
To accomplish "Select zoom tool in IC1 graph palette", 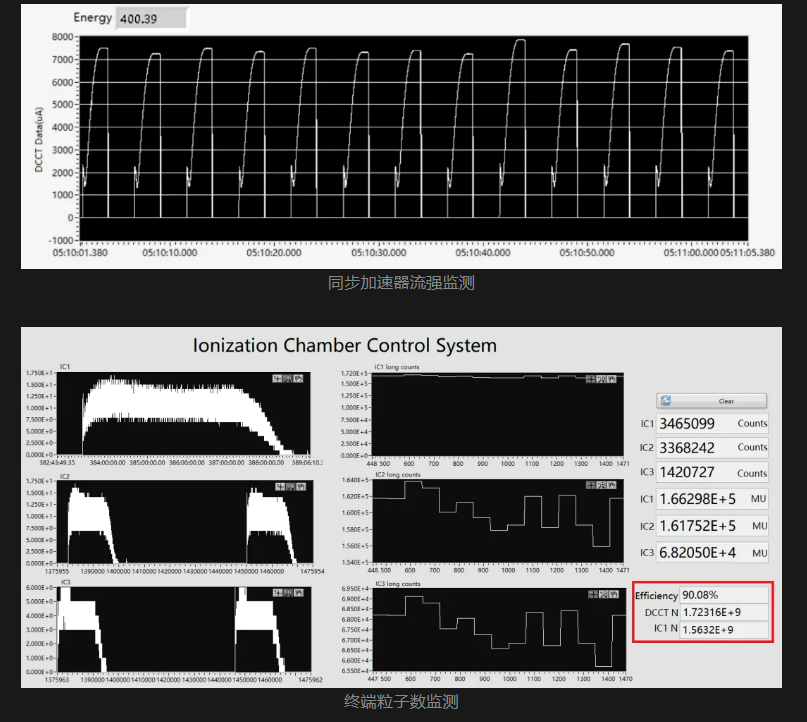I will (x=287, y=378).
